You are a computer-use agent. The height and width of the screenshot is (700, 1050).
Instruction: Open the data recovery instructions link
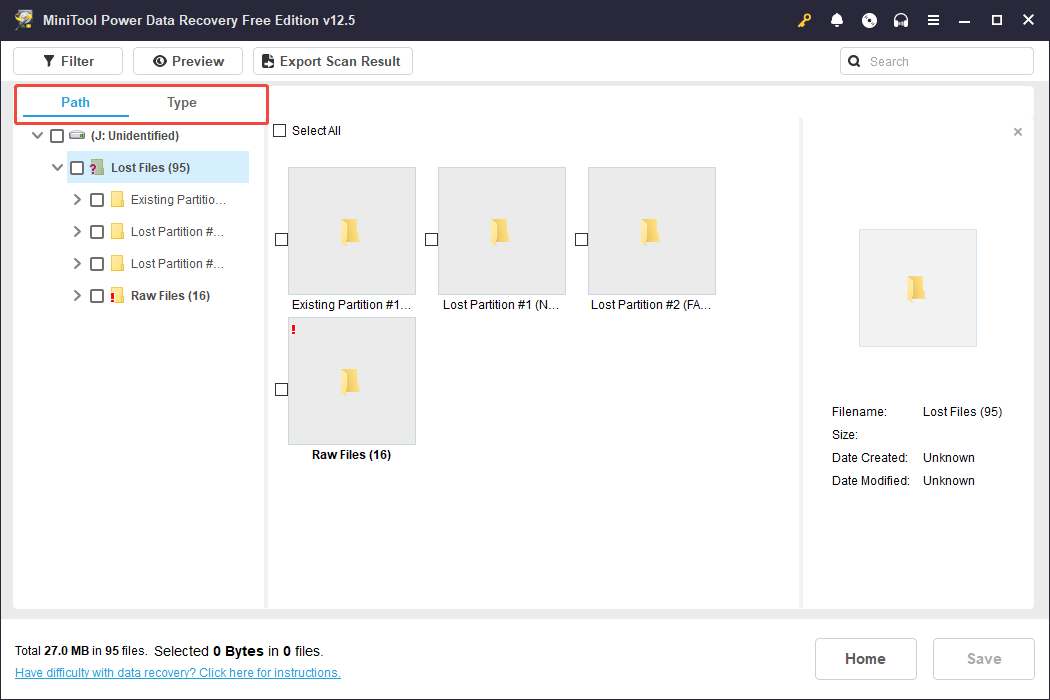pos(177,673)
